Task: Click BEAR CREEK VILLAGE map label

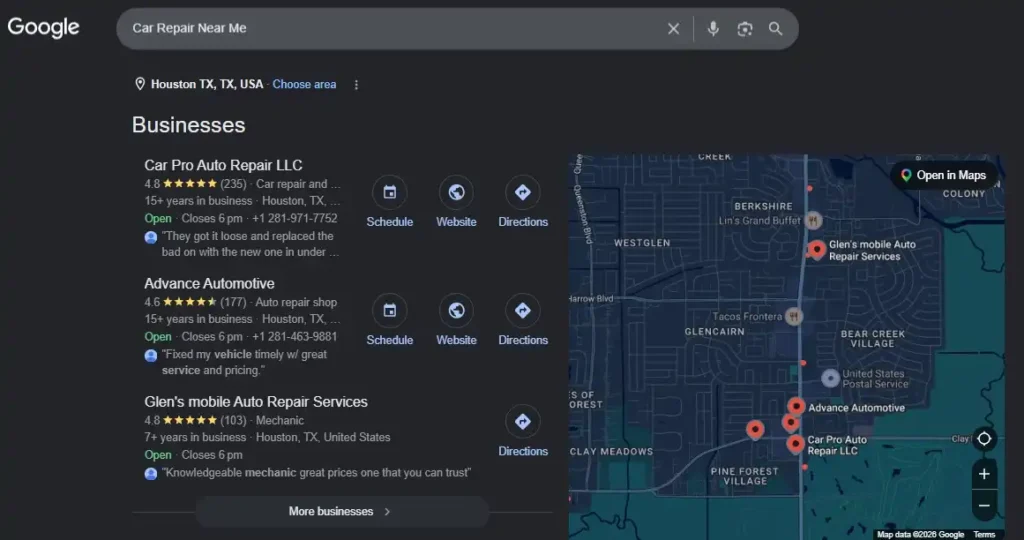Action: click(x=872, y=339)
